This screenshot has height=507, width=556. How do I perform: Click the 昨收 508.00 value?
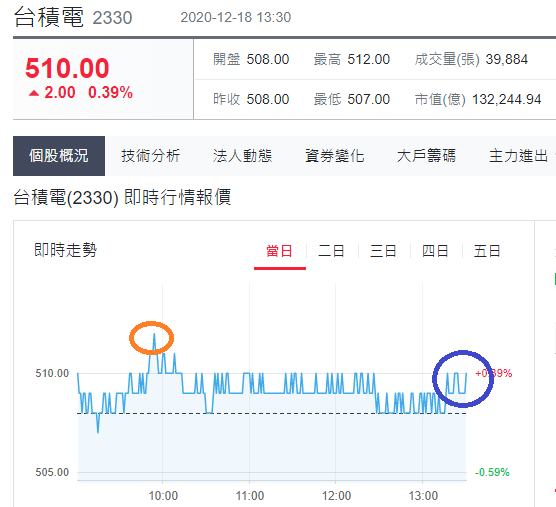[268, 99]
